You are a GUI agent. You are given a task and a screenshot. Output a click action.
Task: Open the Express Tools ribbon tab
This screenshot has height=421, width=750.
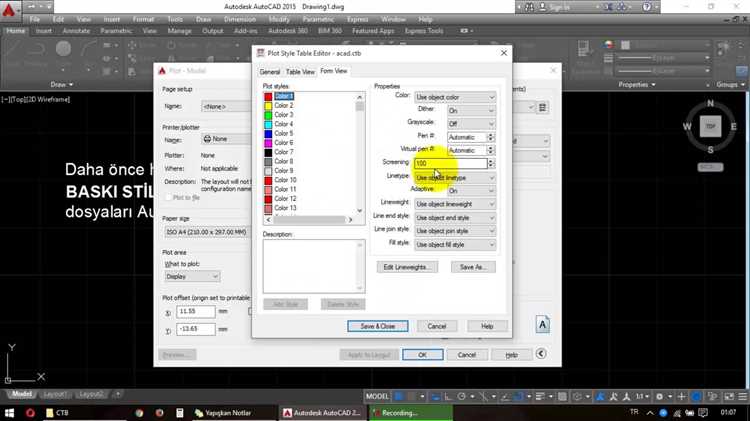pyautogui.click(x=424, y=31)
